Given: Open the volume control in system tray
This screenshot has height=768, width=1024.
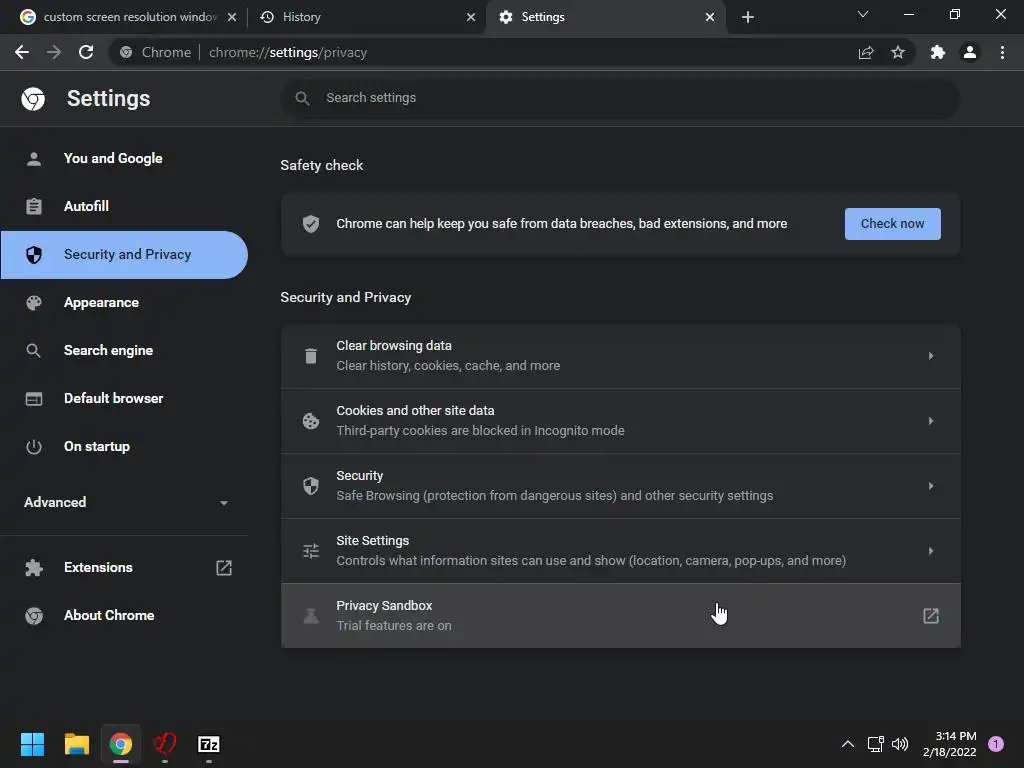Looking at the screenshot, I should point(900,744).
